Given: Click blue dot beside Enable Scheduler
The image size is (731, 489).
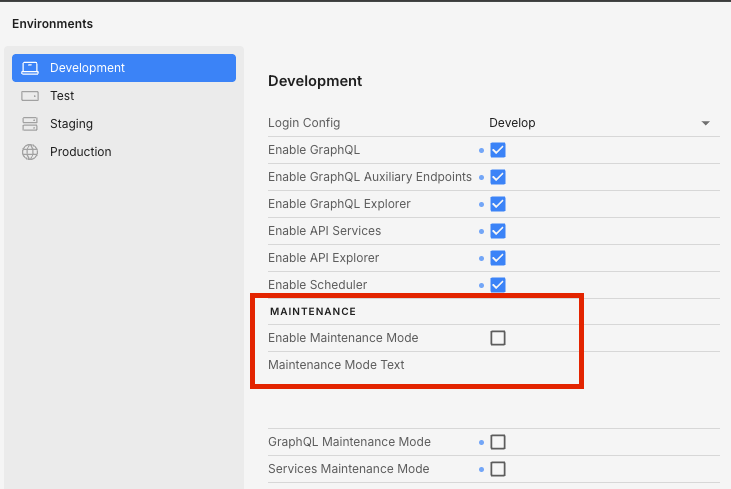Looking at the screenshot, I should pyautogui.click(x=481, y=285).
